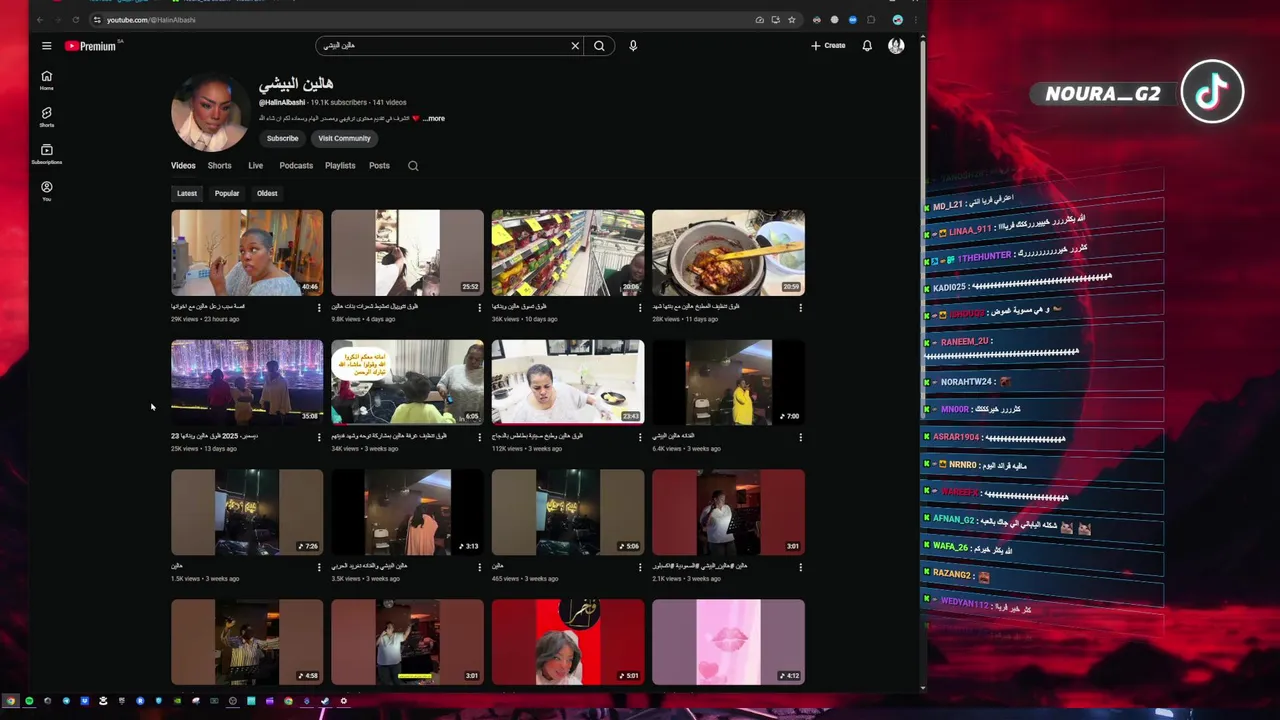Image resolution: width=1280 pixels, height=720 pixels.
Task: Play the 20:59 cooking pot thumbnail
Action: [728, 253]
